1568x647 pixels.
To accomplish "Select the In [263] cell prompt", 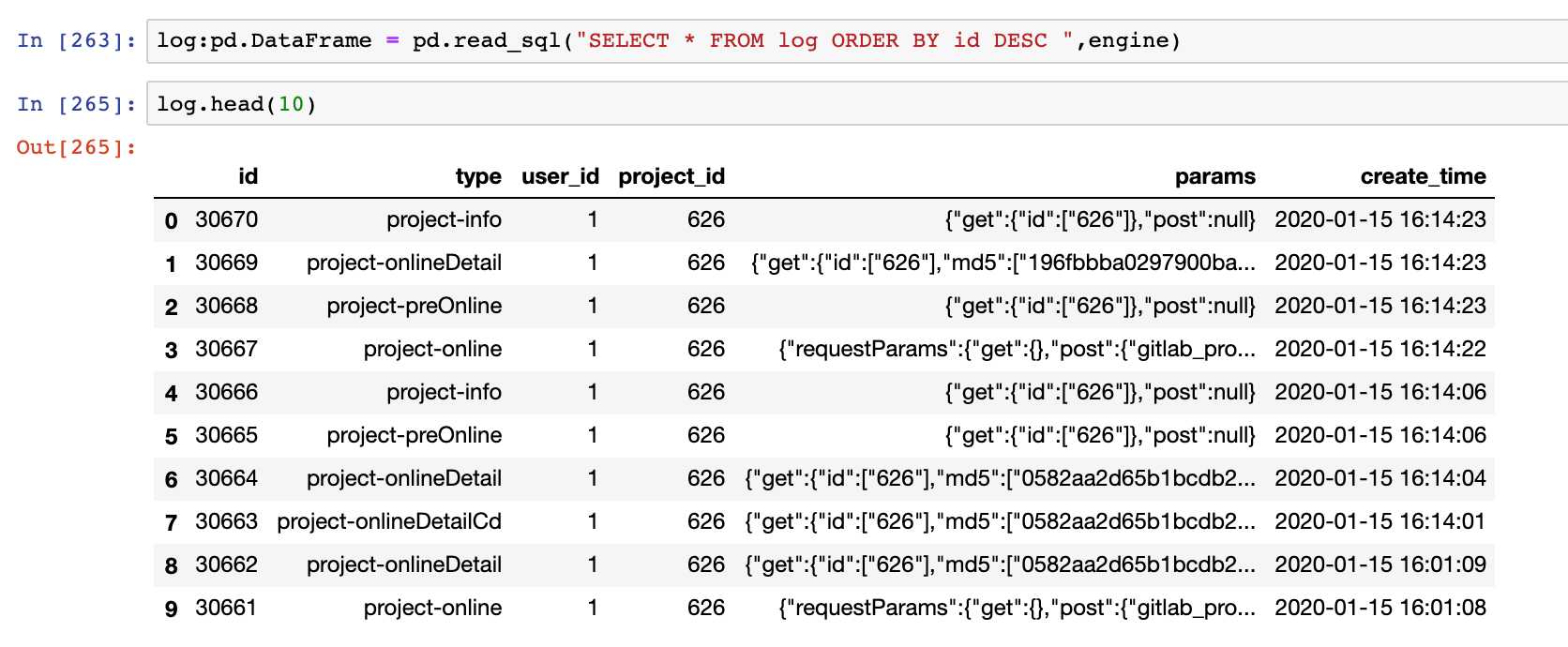I will (76, 41).
